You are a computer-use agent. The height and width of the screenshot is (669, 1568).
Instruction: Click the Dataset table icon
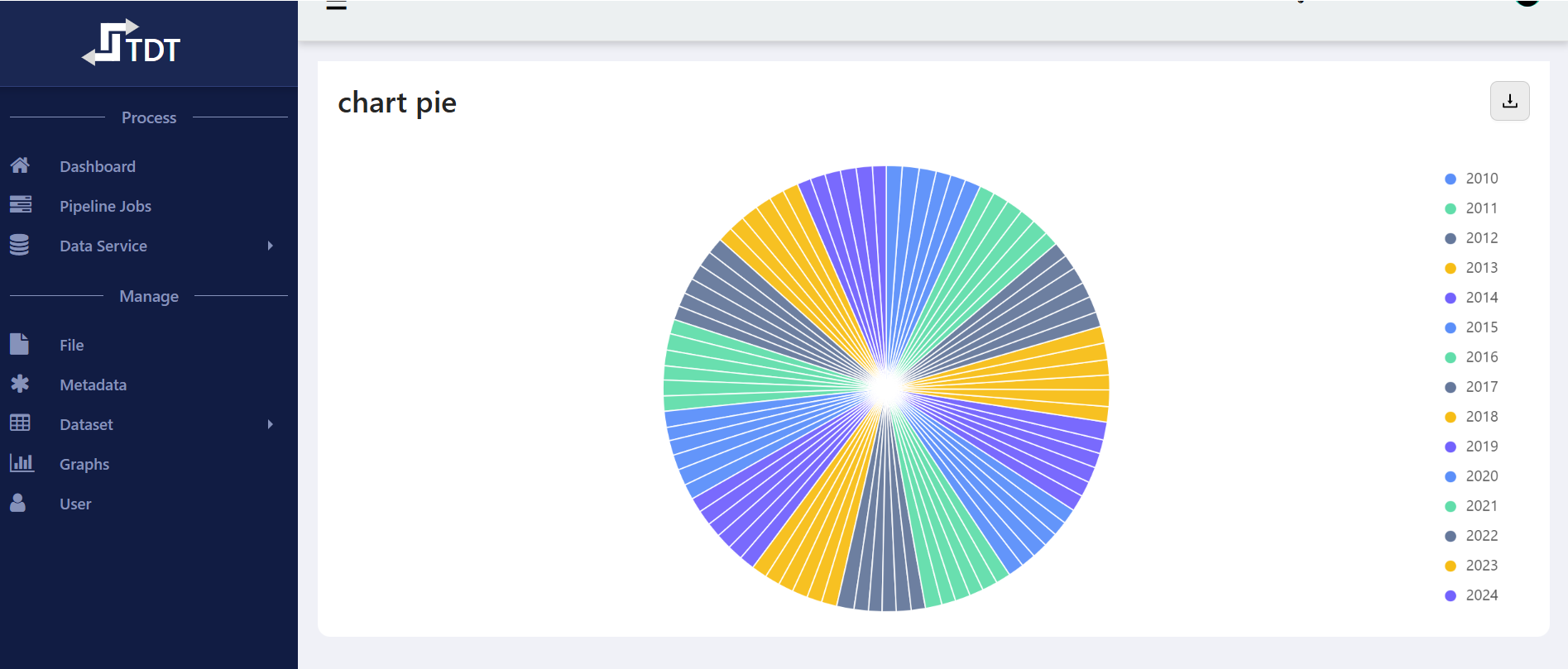tap(20, 423)
